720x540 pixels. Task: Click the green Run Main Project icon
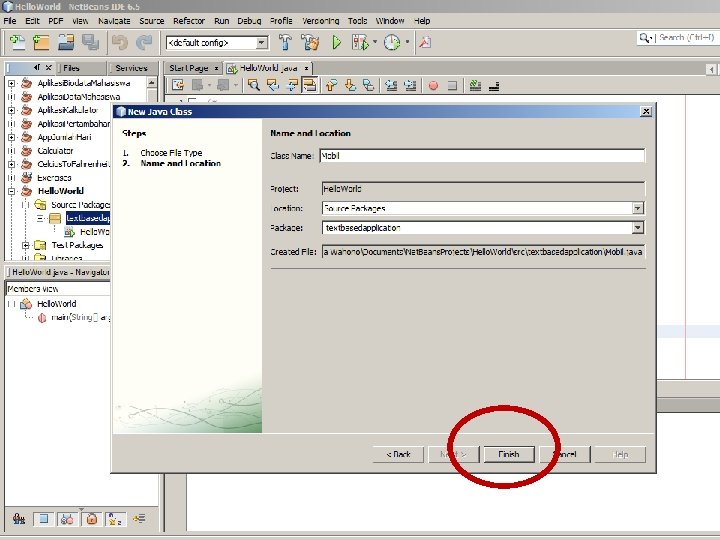(337, 42)
